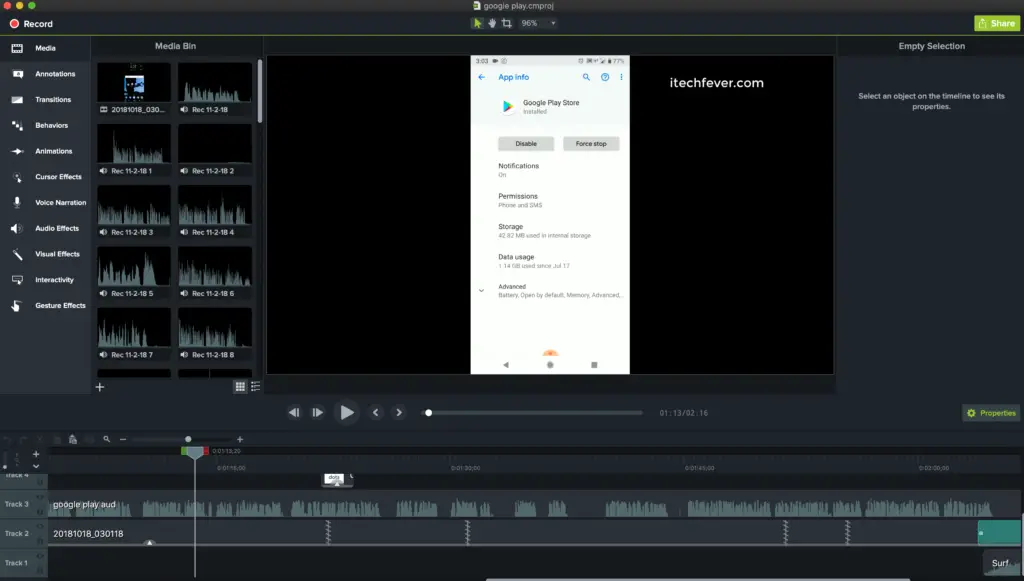Viewport: 1024px width, 581px height.
Task: Open the Behaviors tab
Action: pos(44,125)
